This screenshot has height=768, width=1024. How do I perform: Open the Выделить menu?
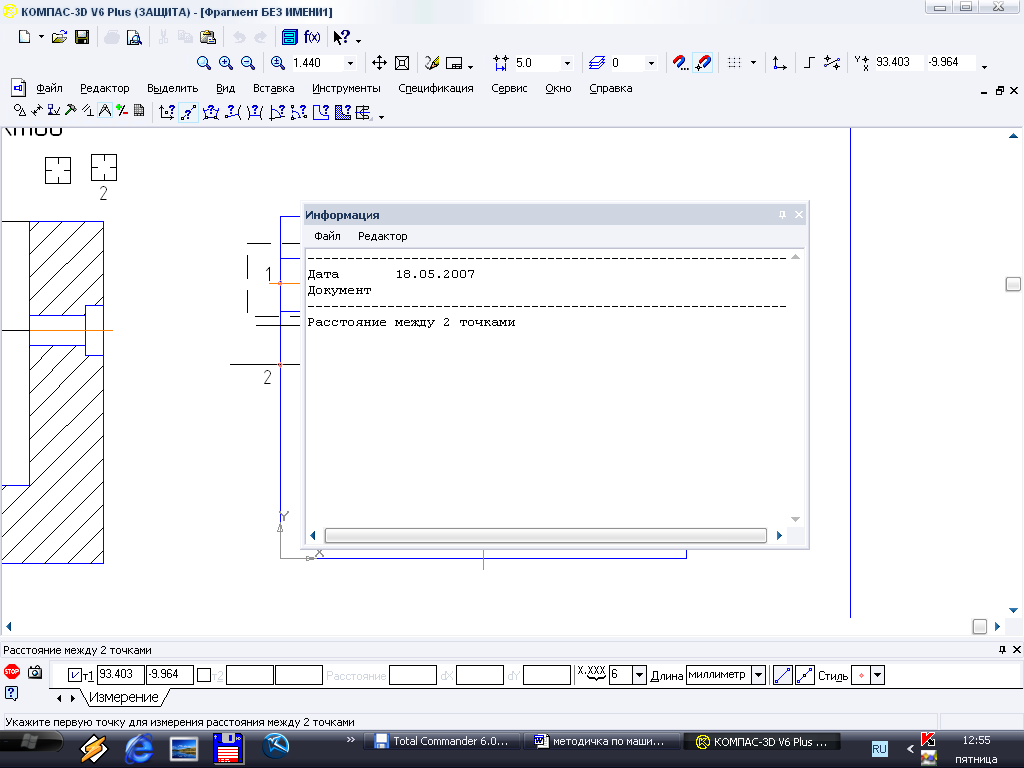172,88
